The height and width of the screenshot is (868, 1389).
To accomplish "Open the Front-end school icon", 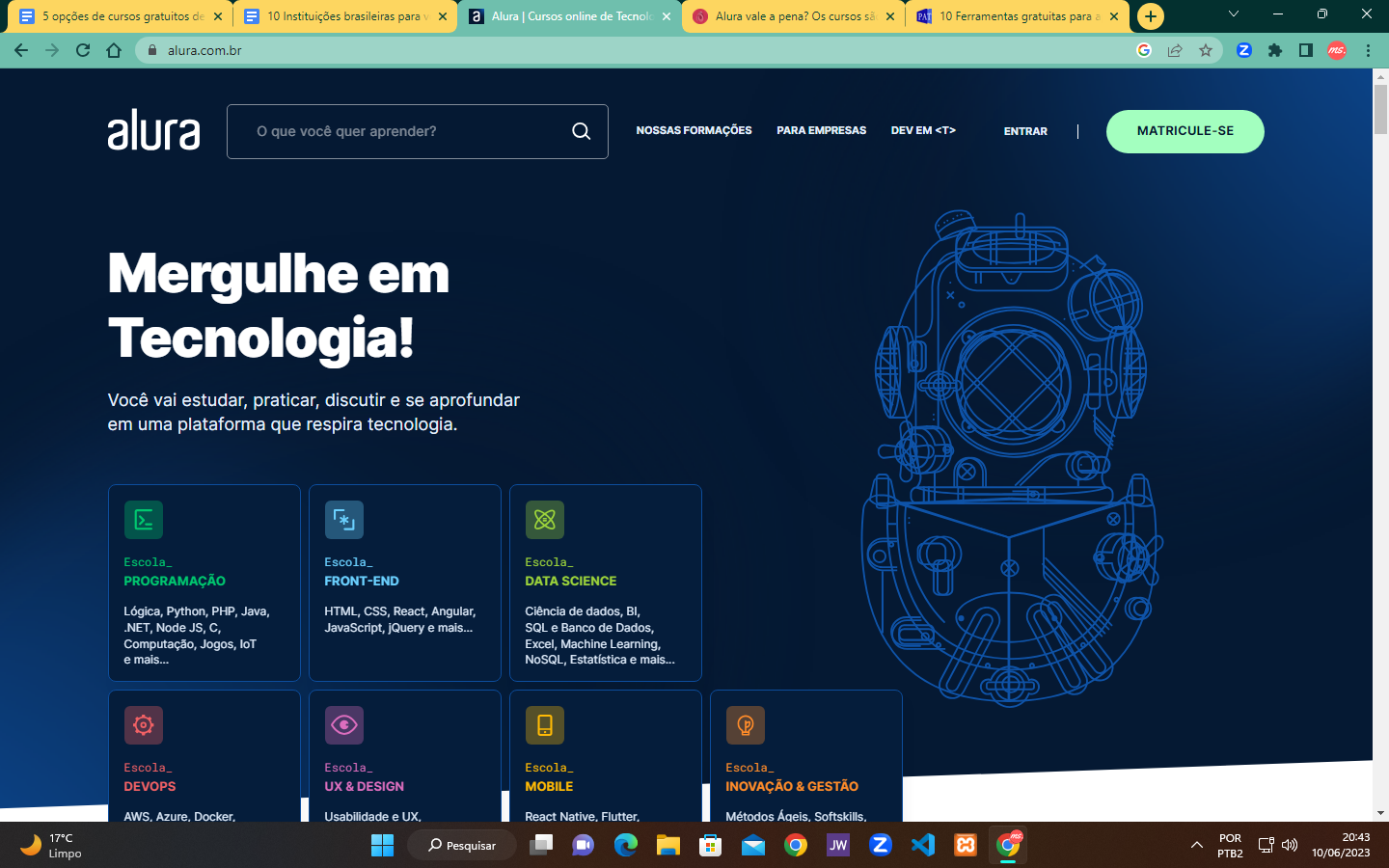I will point(344,520).
